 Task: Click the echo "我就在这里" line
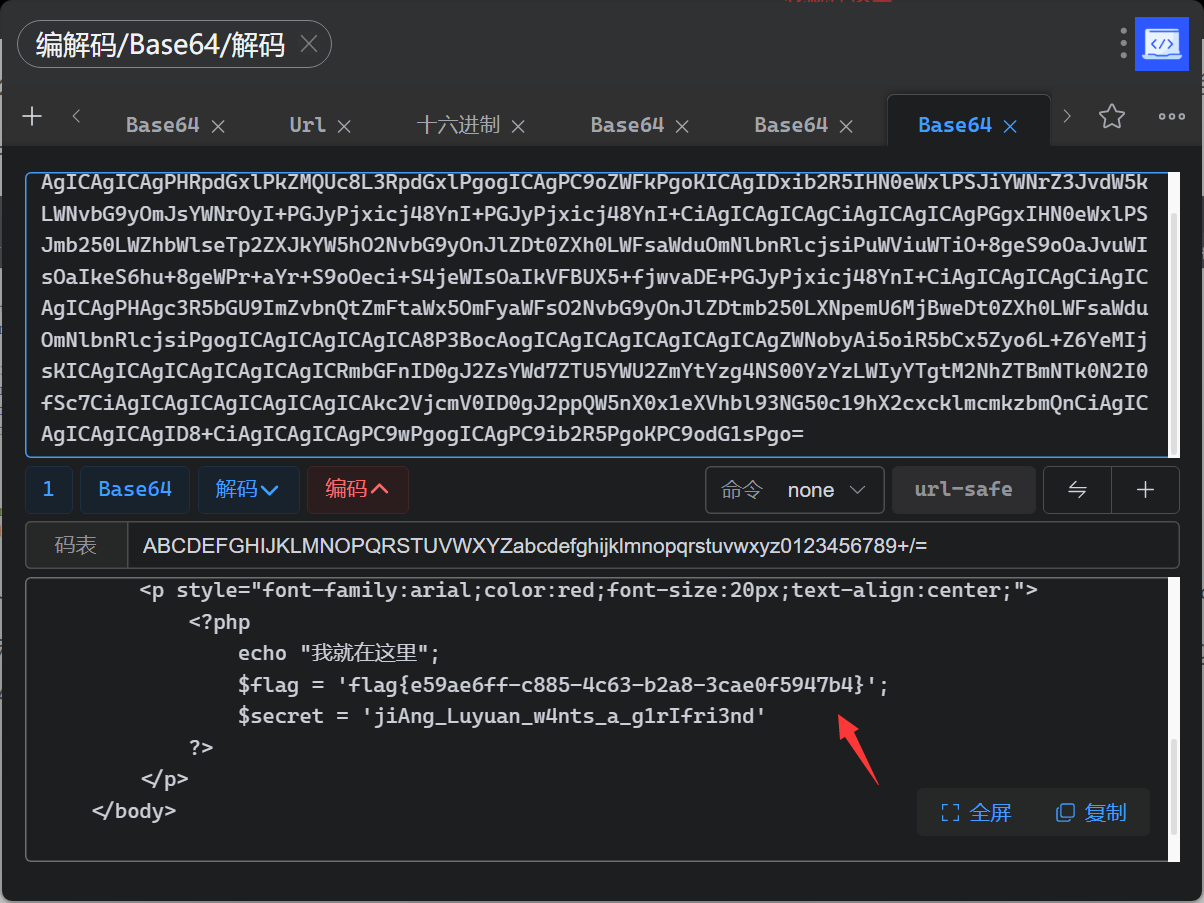click(x=339, y=653)
